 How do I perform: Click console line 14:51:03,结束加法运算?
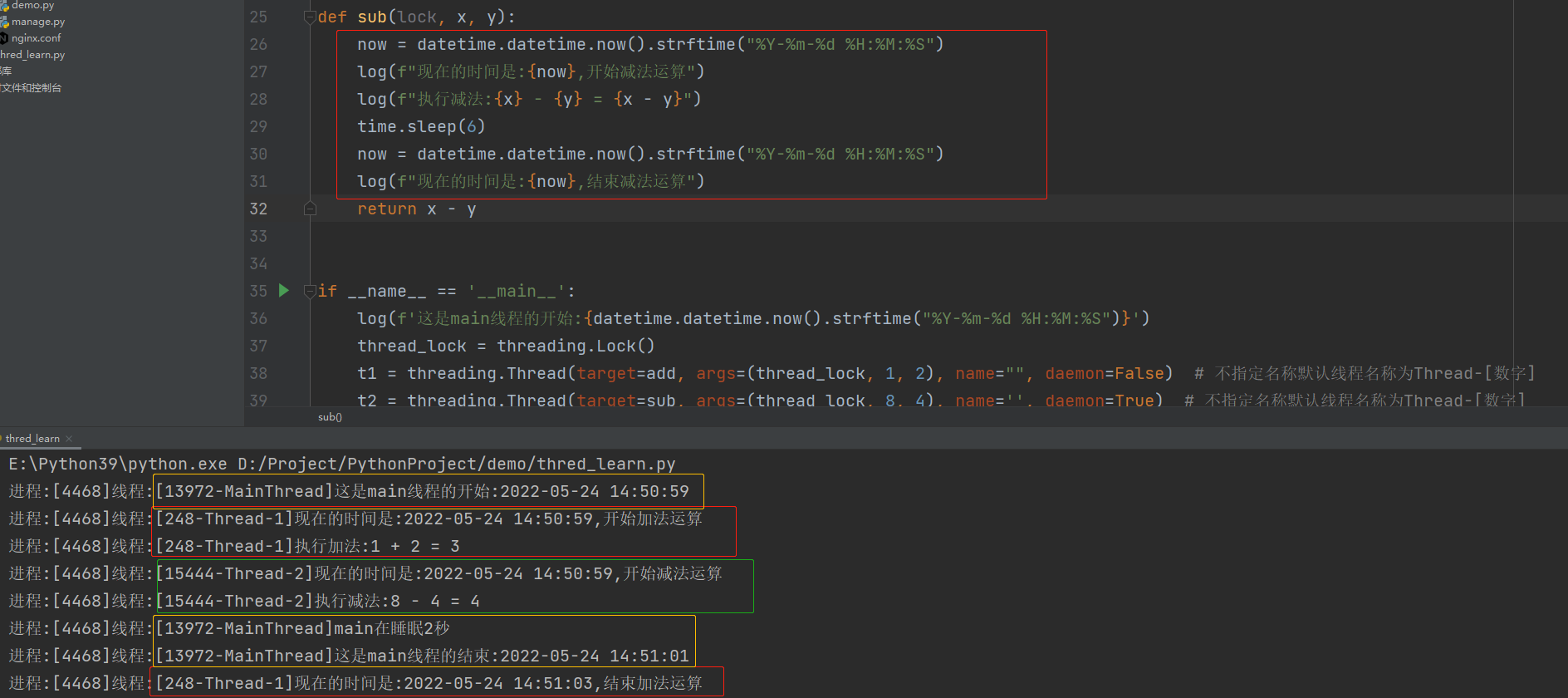click(x=355, y=683)
